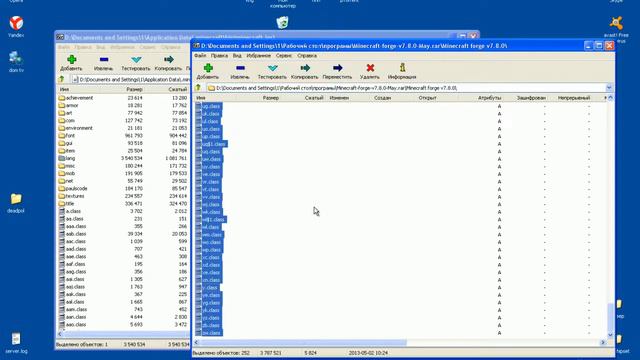
Task: Click the Переместить (Move) icon in front window
Action: pos(337,68)
